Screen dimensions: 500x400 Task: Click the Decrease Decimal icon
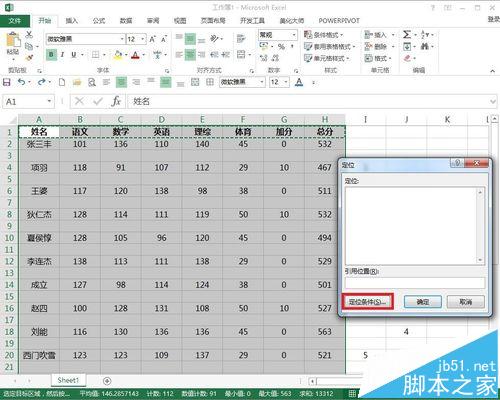pyautogui.click(x=275, y=58)
